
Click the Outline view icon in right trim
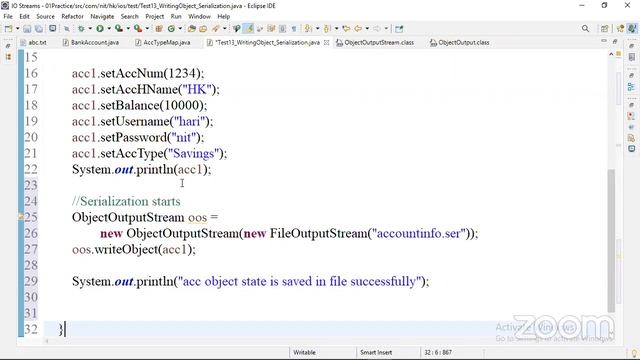(631, 87)
